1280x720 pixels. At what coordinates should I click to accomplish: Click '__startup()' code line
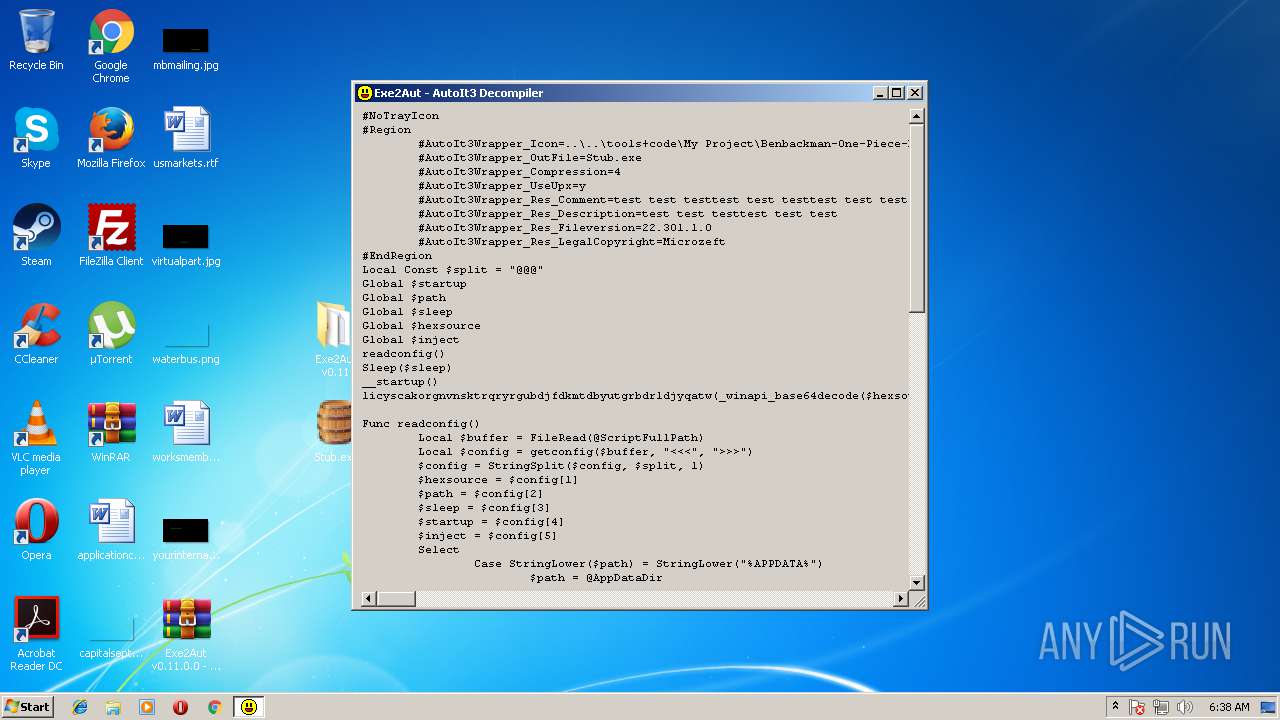pos(400,382)
